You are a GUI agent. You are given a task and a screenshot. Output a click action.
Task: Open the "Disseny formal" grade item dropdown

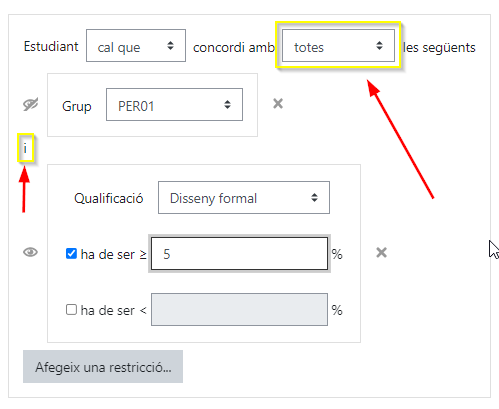point(244,198)
